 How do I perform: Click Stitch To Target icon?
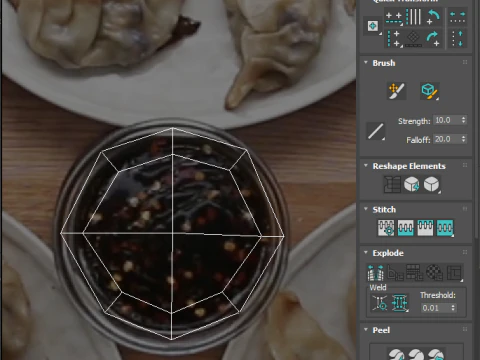tap(386, 228)
